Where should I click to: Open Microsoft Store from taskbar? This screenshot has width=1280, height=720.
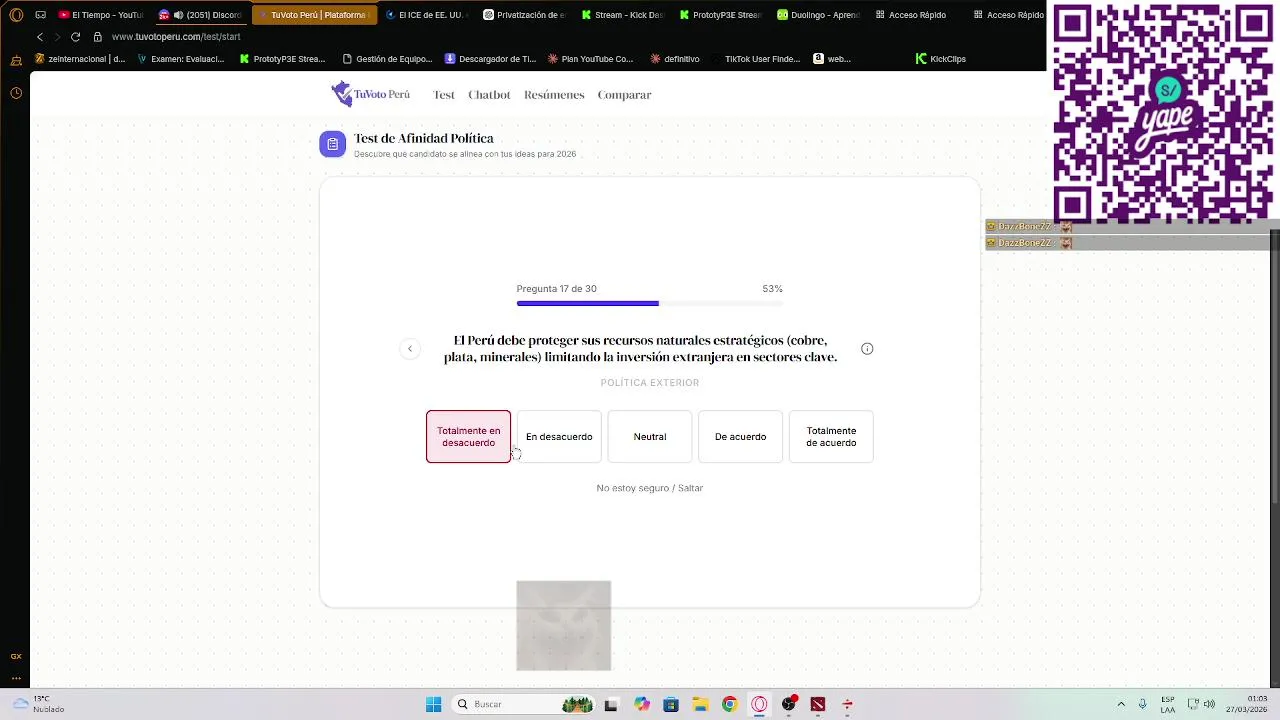(671, 704)
